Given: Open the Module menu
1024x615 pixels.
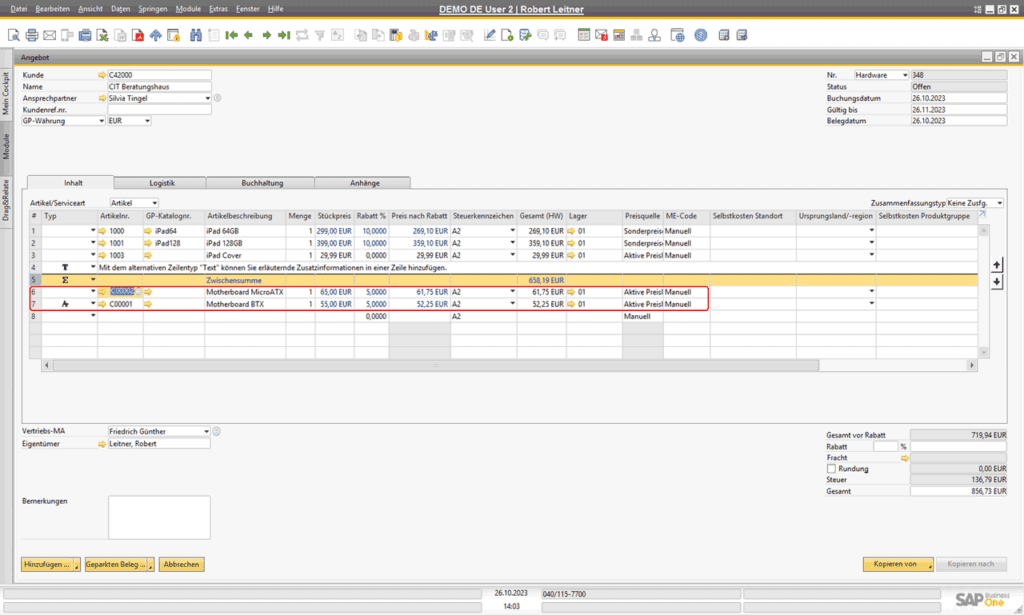Looking at the screenshot, I should coord(189,8).
